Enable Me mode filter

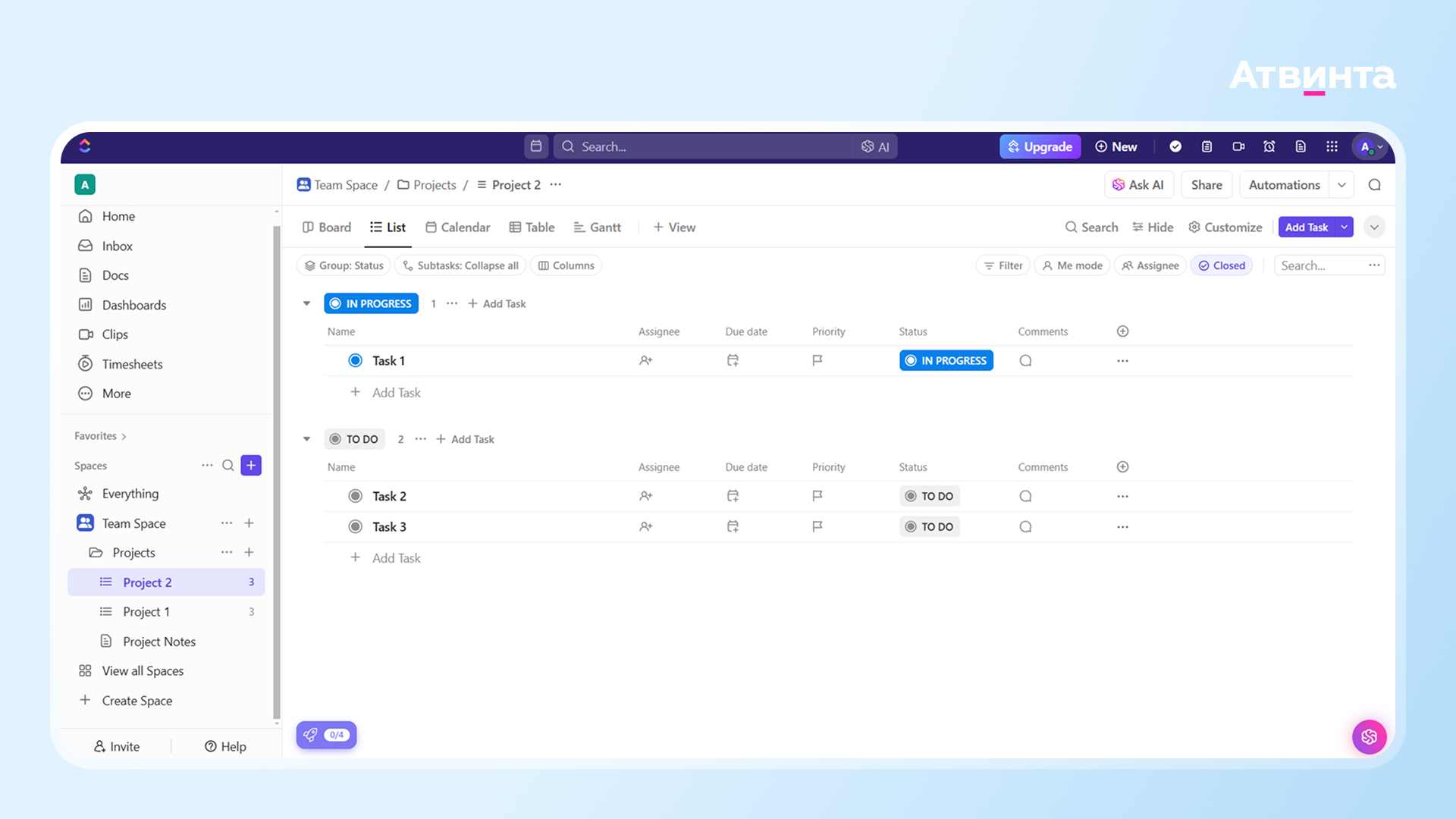point(1072,265)
